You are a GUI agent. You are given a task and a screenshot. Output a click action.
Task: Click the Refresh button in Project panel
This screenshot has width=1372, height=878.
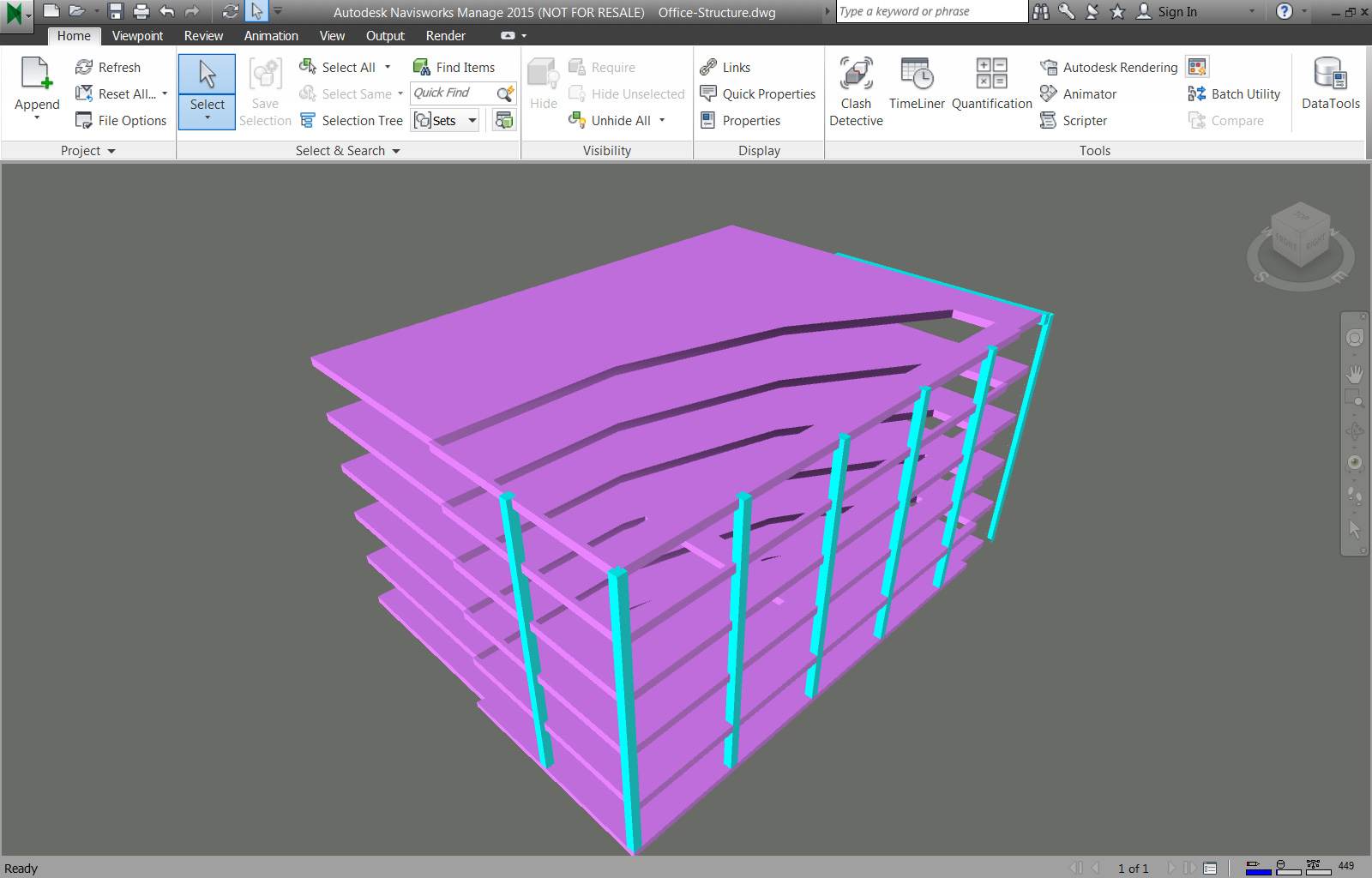tap(108, 67)
